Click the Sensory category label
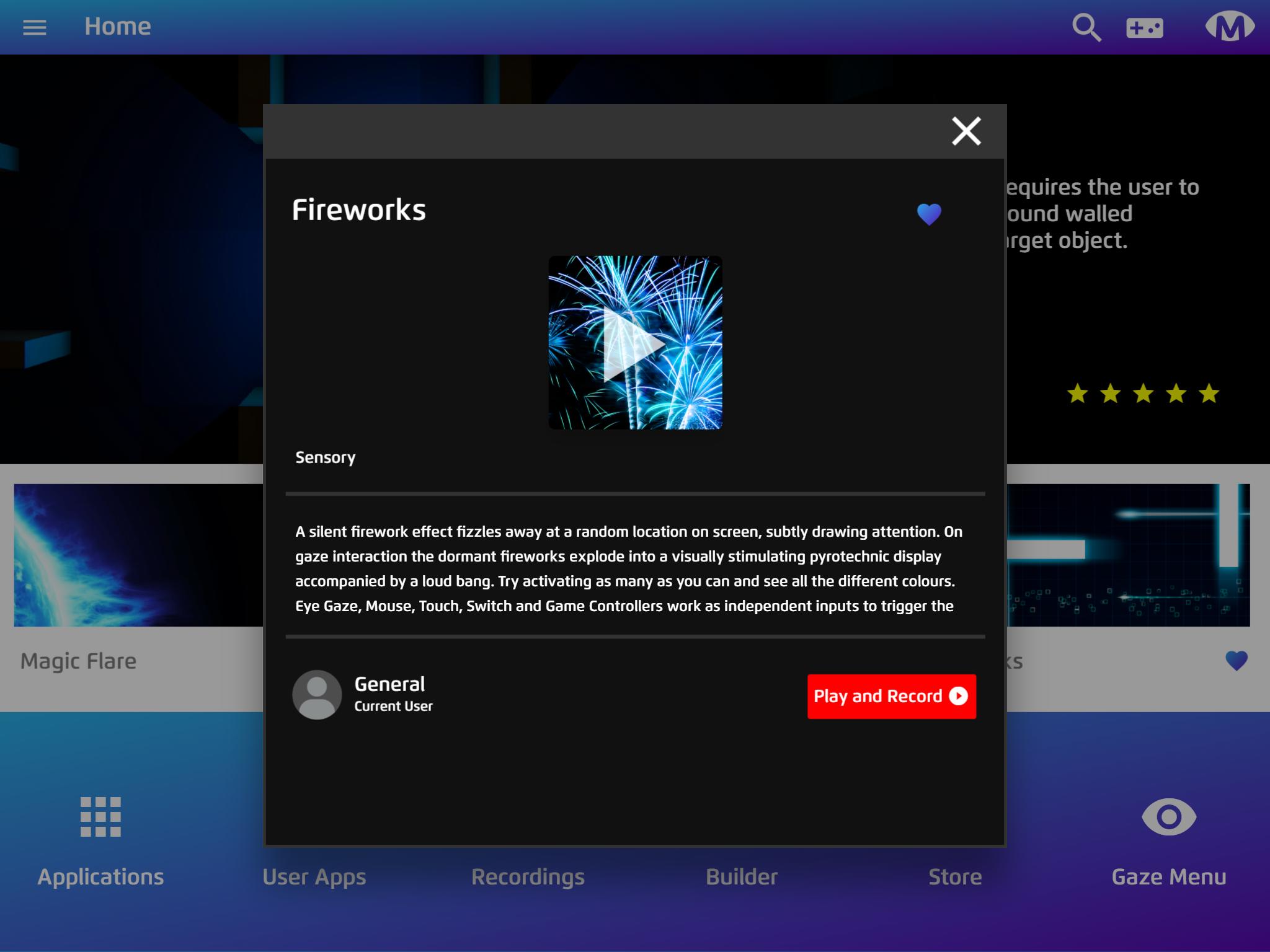The image size is (1270, 952). tap(326, 458)
